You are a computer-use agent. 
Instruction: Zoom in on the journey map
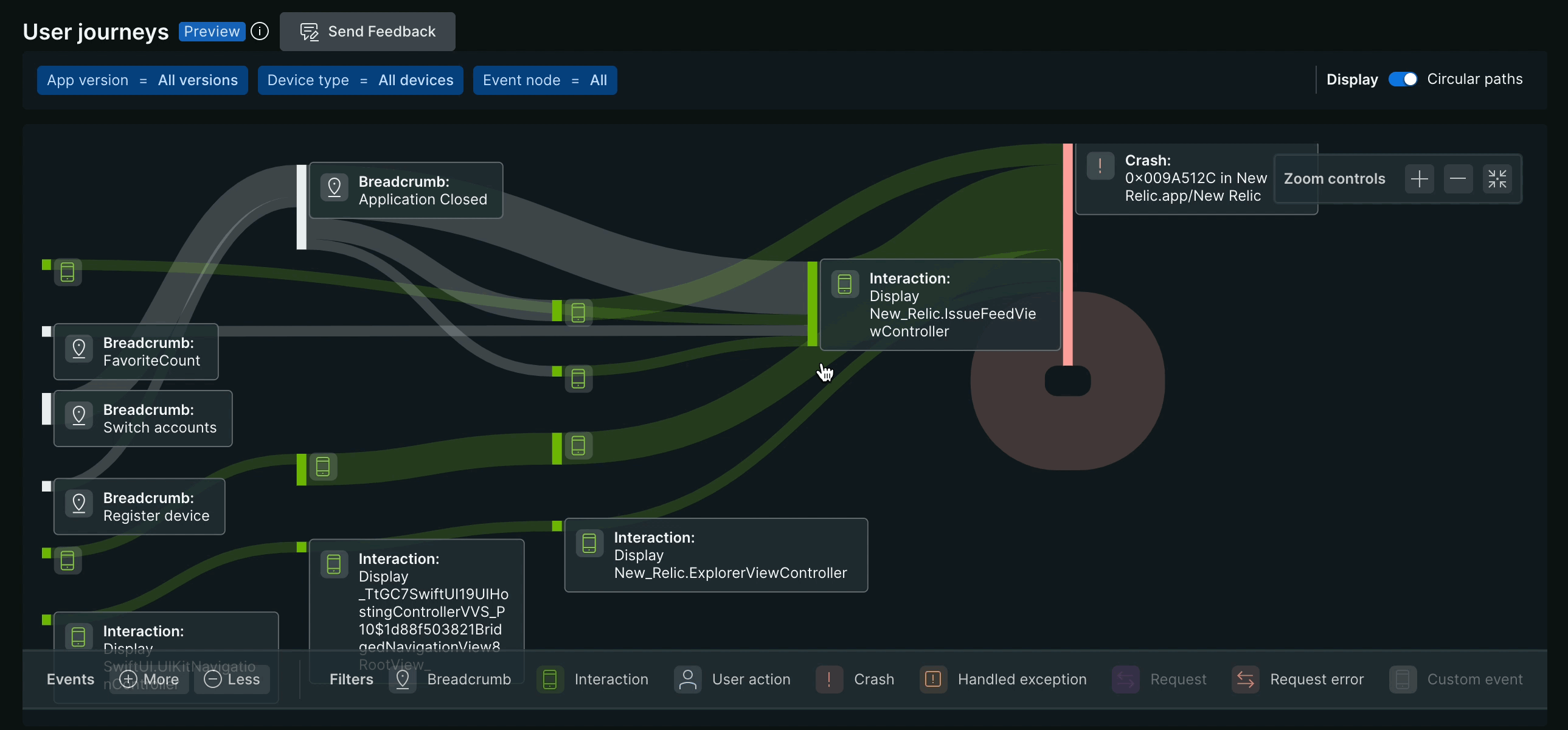[x=1420, y=178]
